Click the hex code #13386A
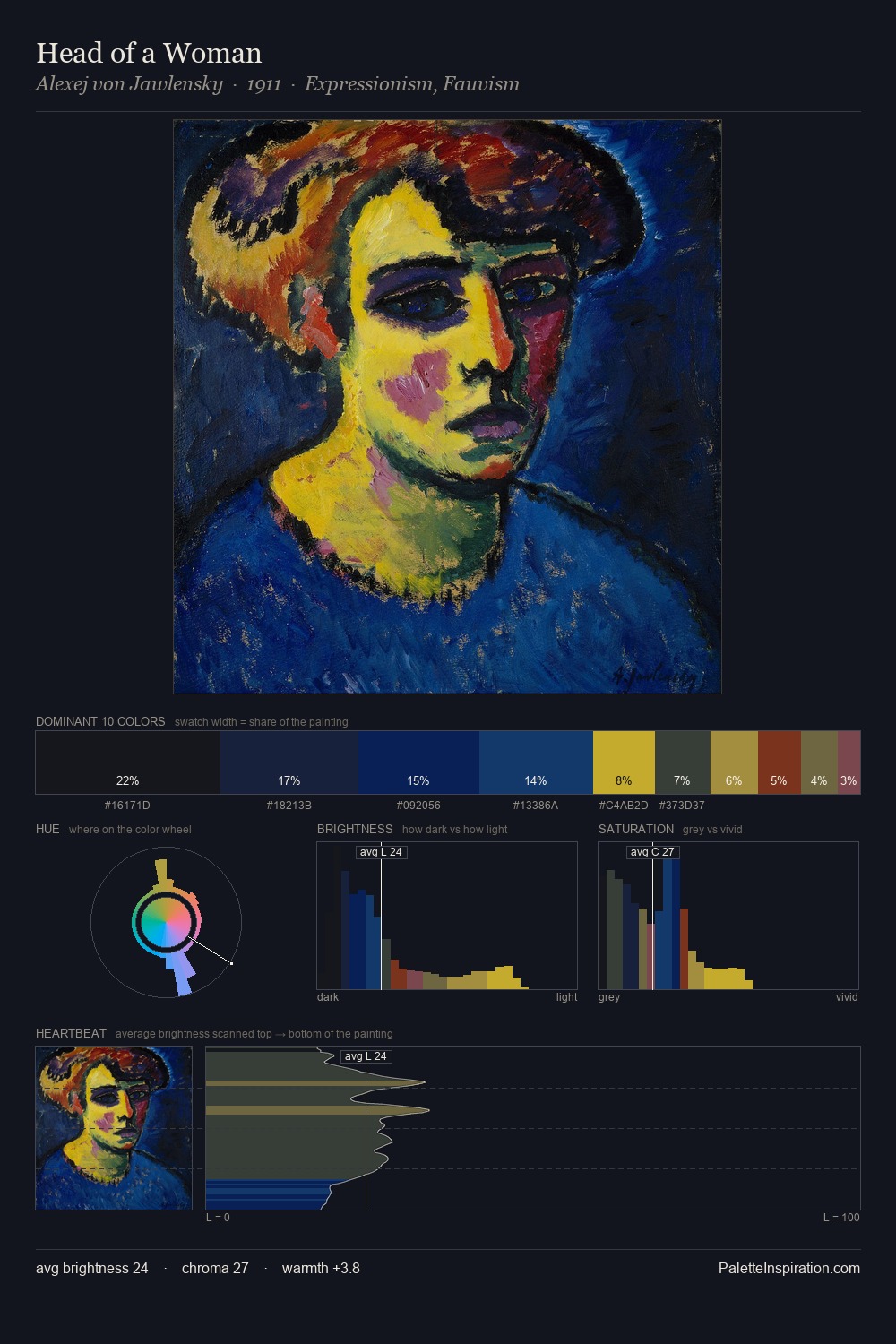 click(535, 806)
